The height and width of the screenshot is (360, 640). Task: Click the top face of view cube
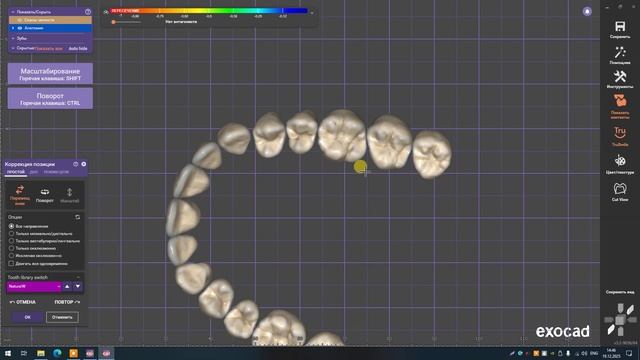tap(620, 308)
